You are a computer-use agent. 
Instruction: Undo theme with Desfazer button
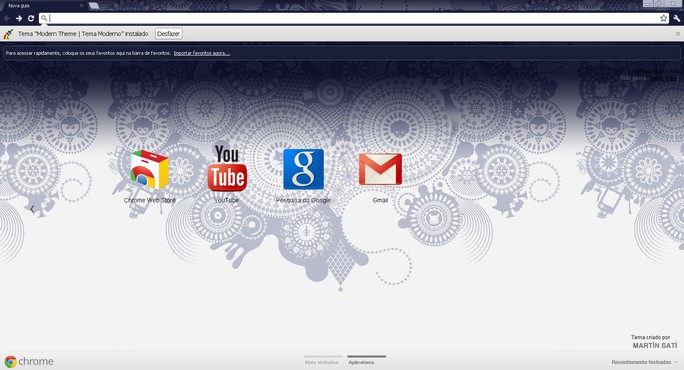[168, 34]
